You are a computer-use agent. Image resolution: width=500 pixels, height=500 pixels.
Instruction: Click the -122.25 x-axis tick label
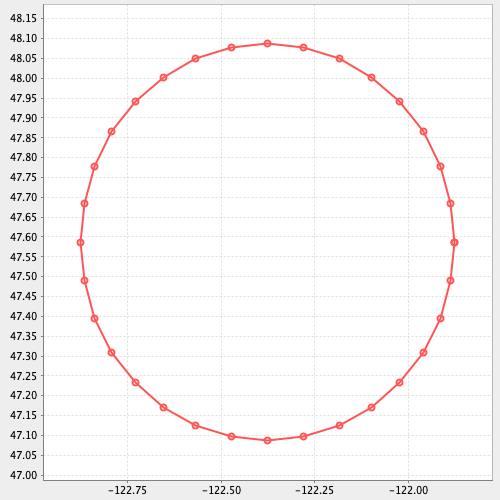tap(315, 490)
